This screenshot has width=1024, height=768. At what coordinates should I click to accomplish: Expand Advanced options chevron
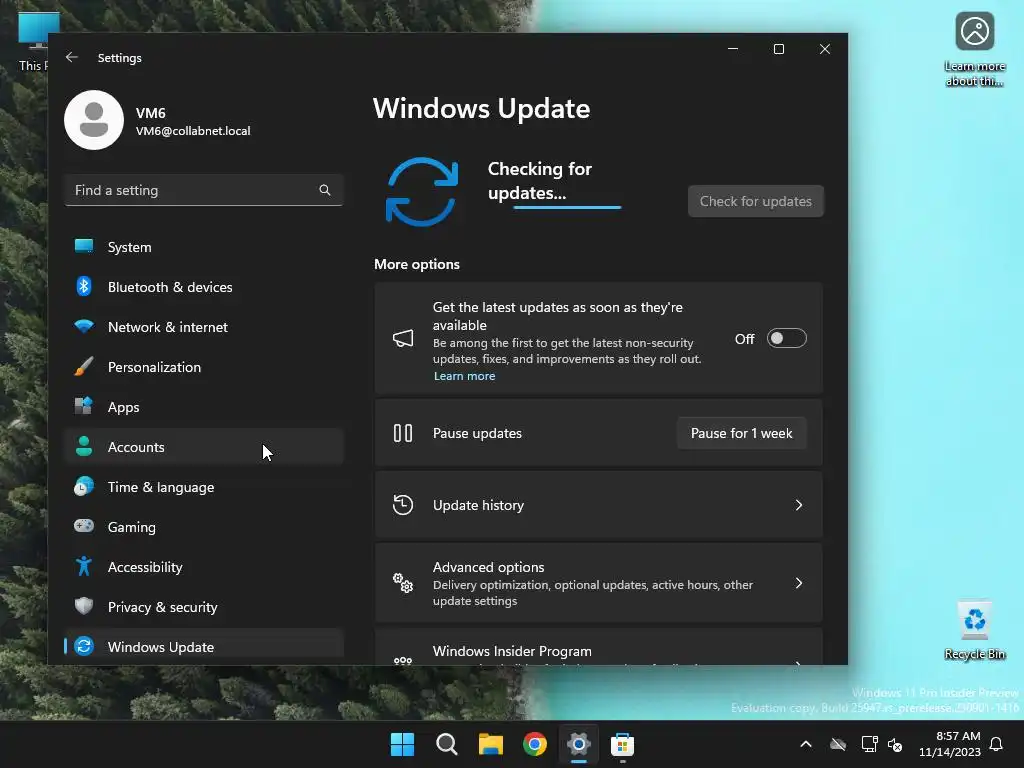799,583
